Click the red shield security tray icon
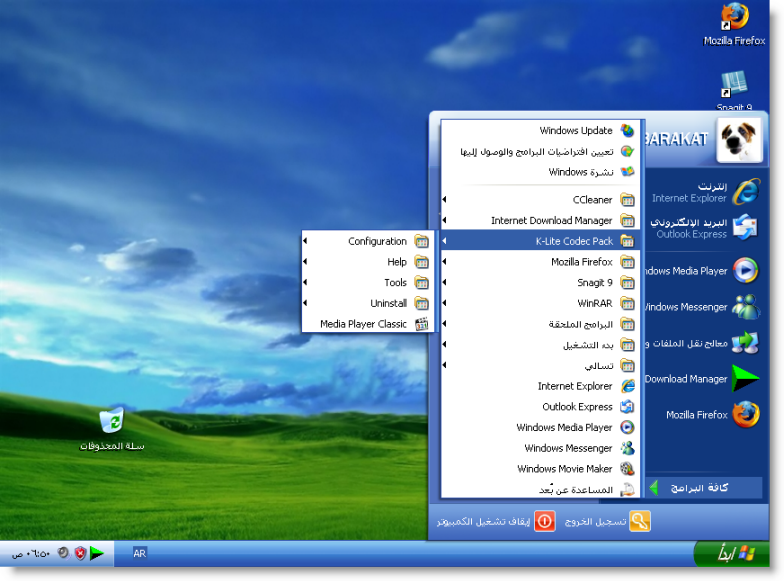This screenshot has width=784, height=581. click(x=80, y=554)
